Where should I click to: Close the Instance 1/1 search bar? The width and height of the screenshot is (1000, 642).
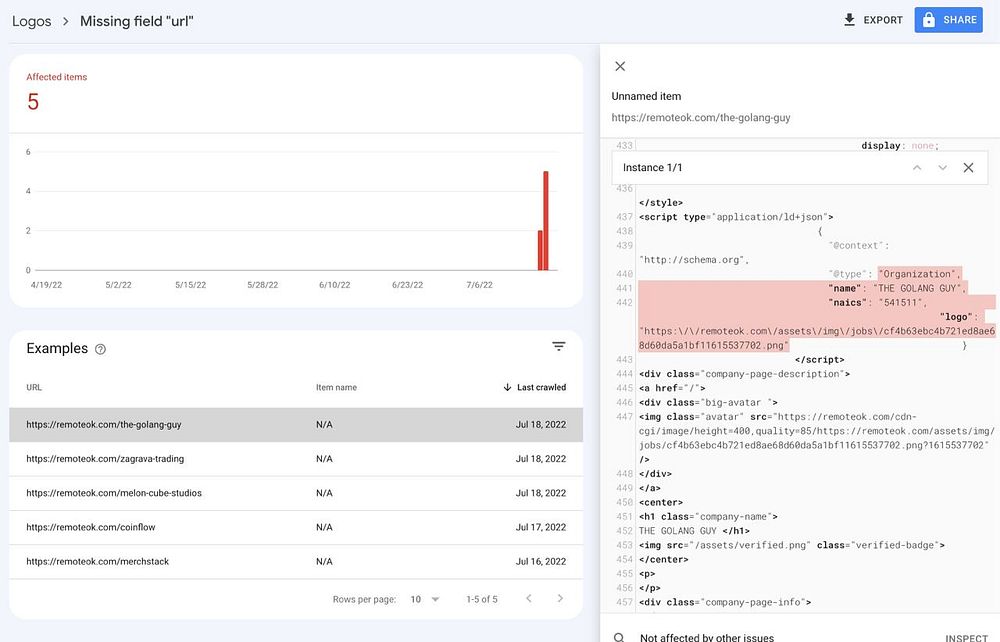point(968,168)
